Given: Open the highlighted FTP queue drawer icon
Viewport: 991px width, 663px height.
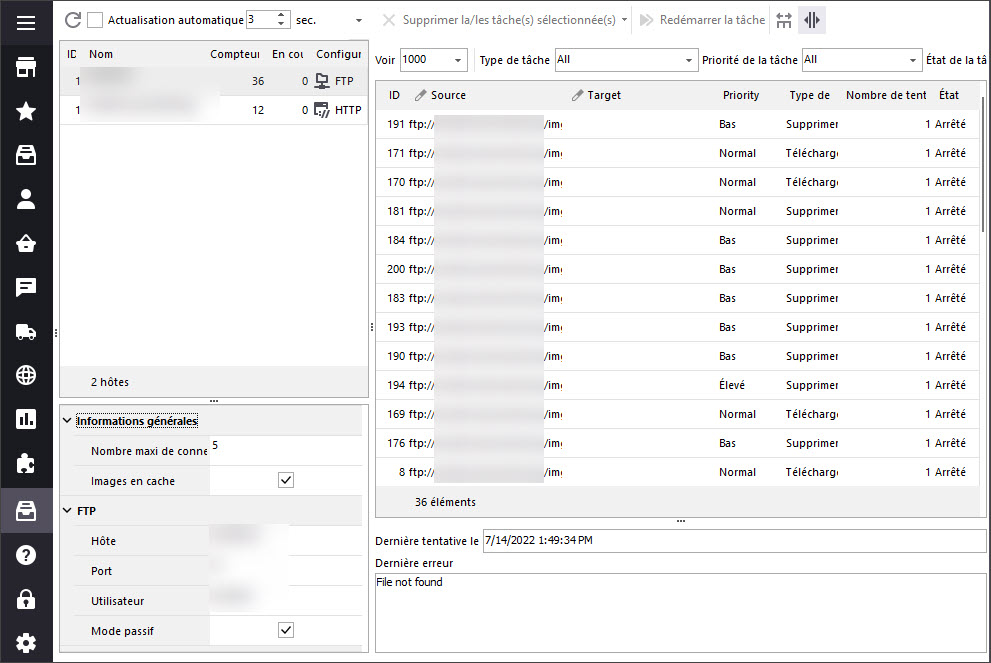Looking at the screenshot, I should coord(26,511).
